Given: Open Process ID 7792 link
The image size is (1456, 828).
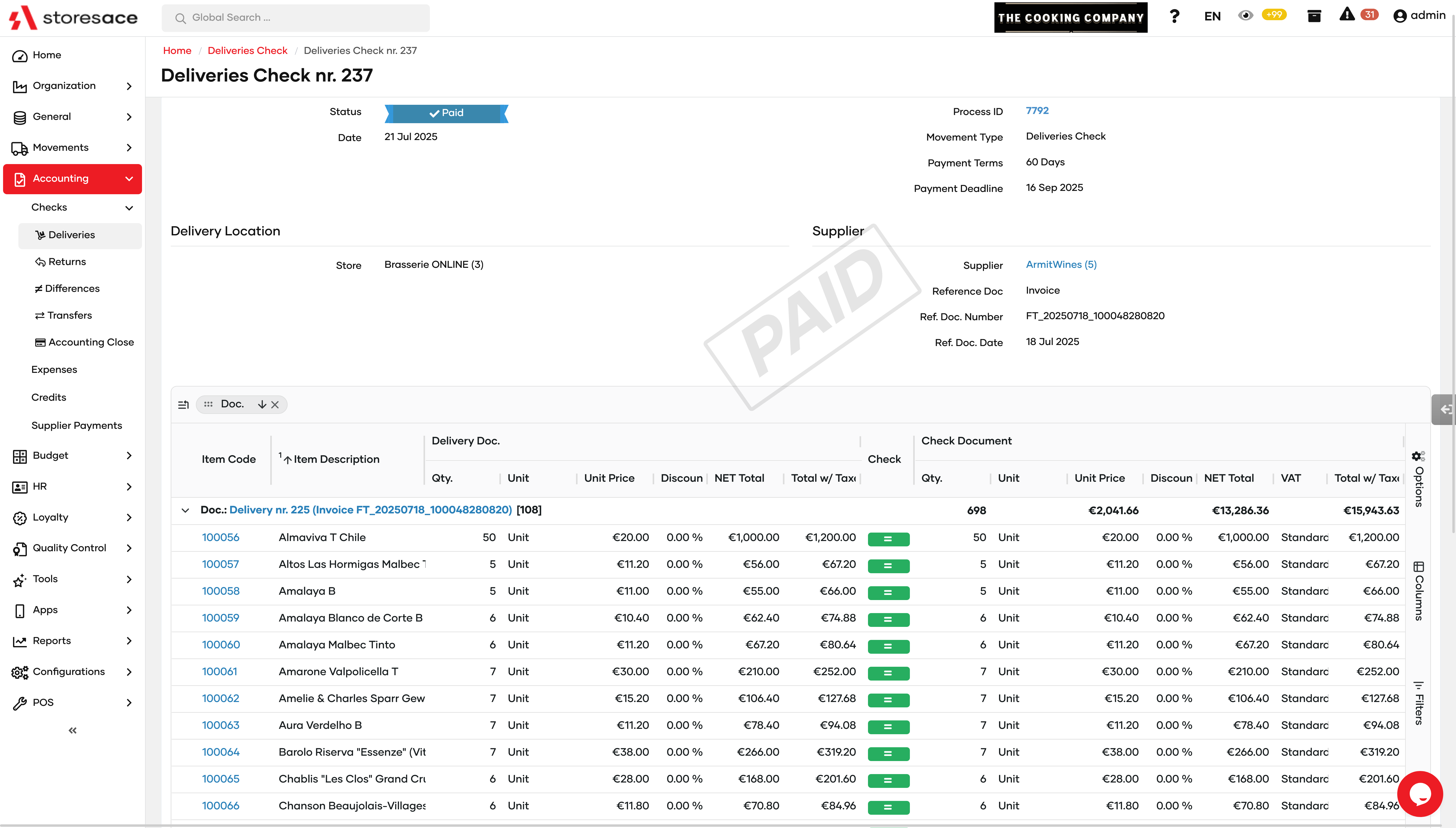Looking at the screenshot, I should (x=1037, y=111).
